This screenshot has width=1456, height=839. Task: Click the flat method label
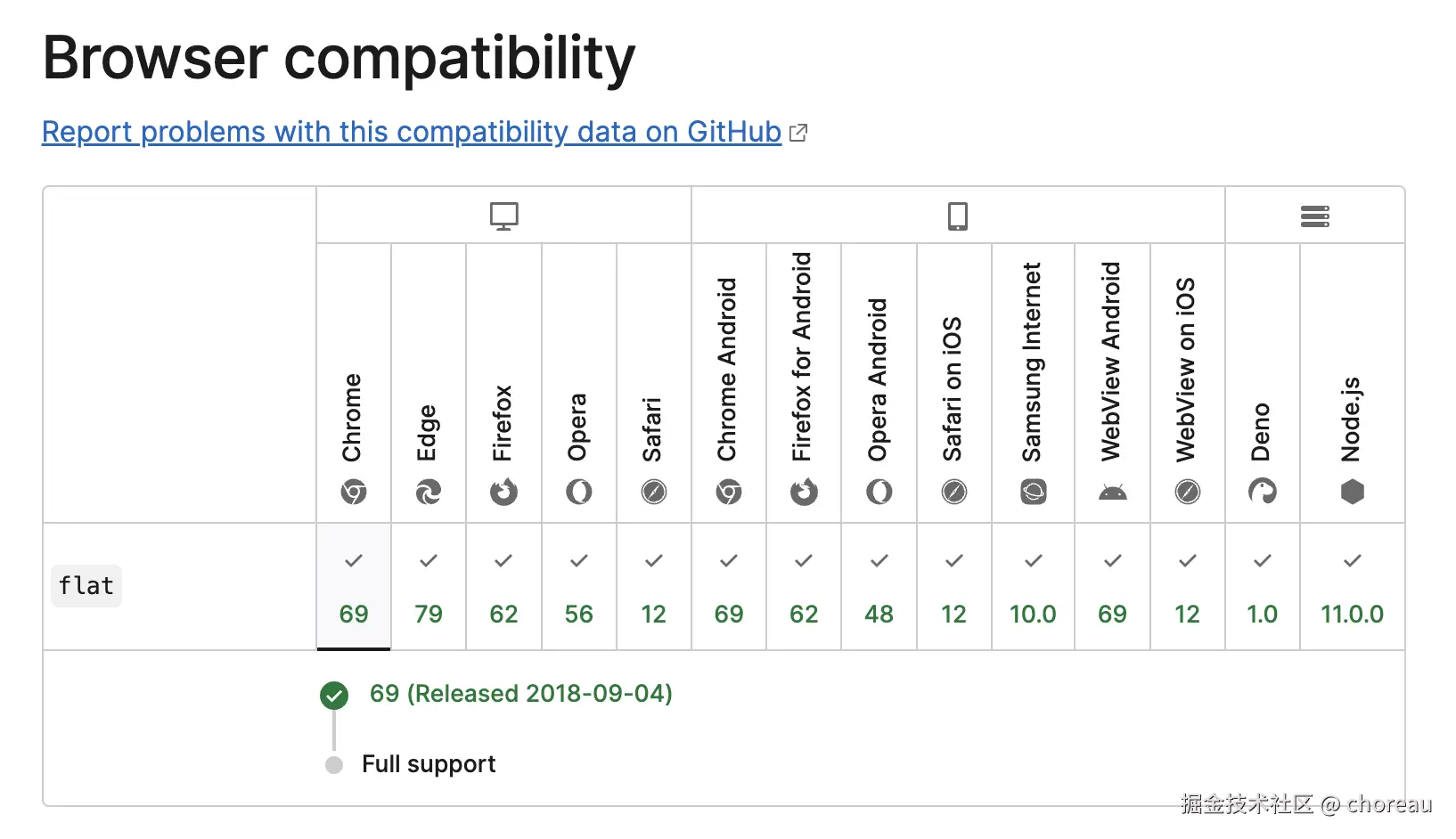(86, 585)
